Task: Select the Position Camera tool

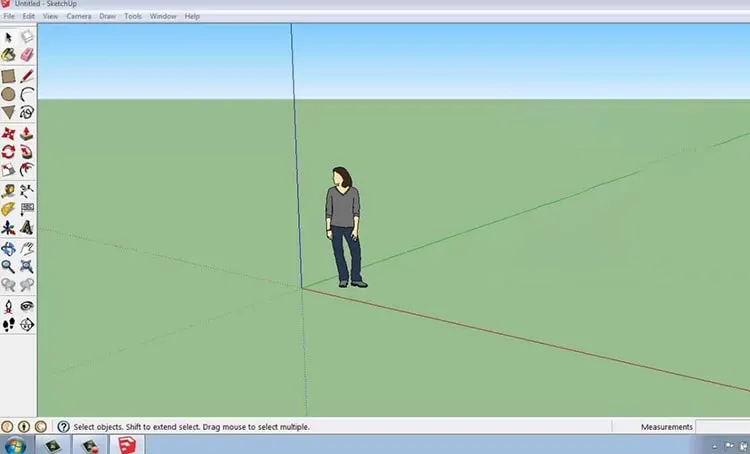Action: [8, 306]
